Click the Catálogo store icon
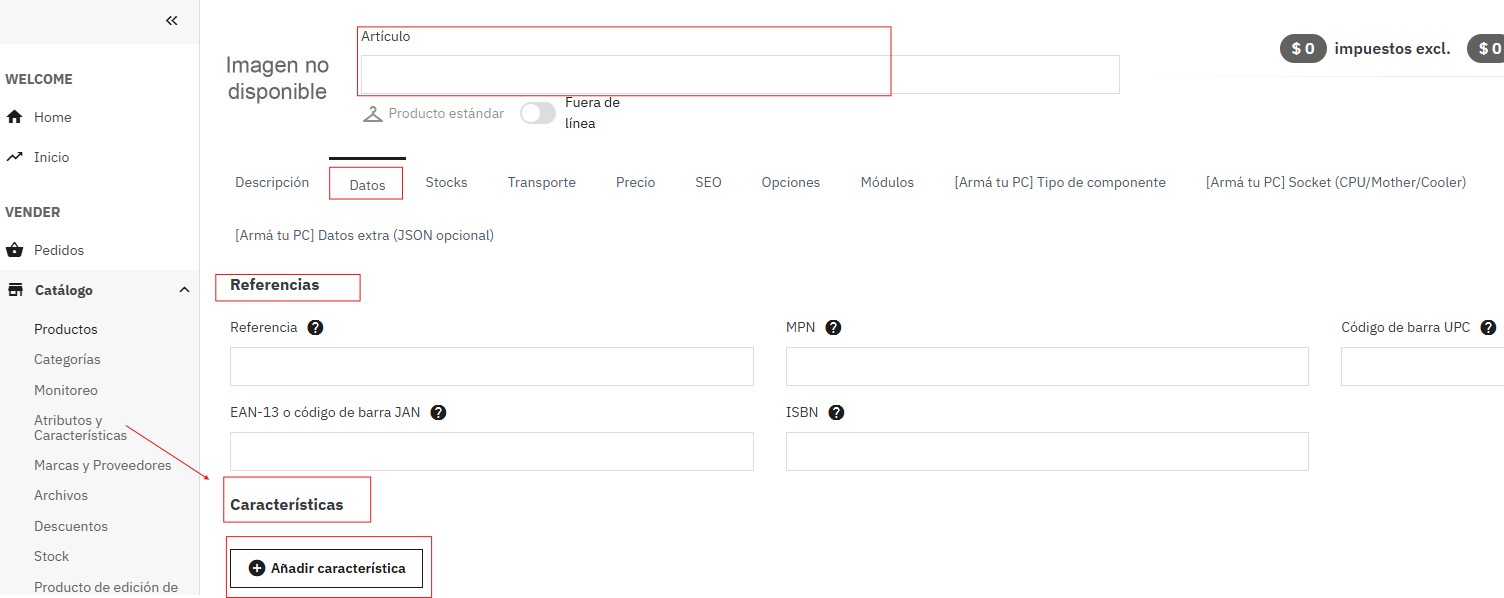 15,290
